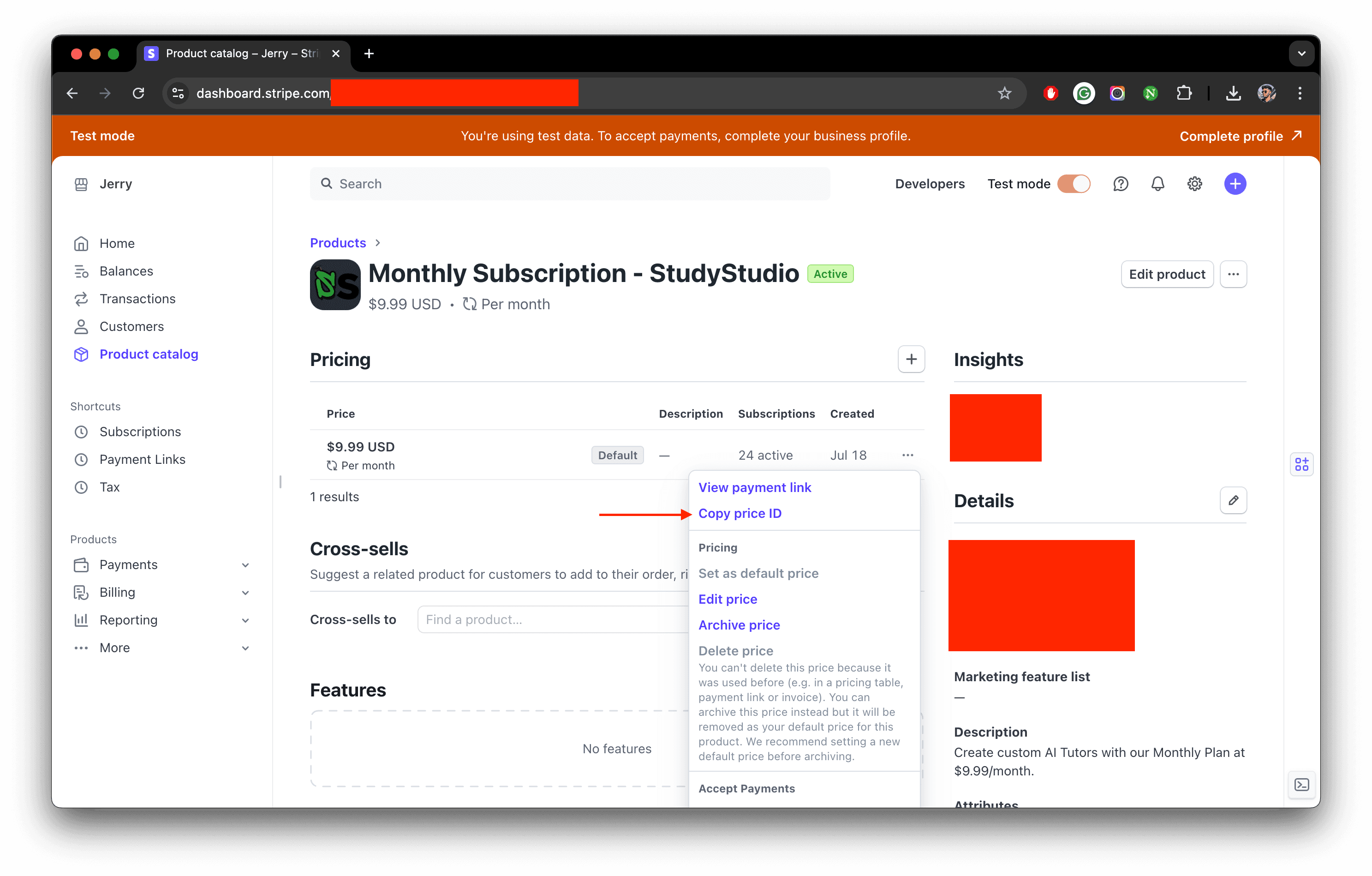Viewport: 1372px width, 876px height.
Task: Reload the browser page
Action: (x=138, y=93)
